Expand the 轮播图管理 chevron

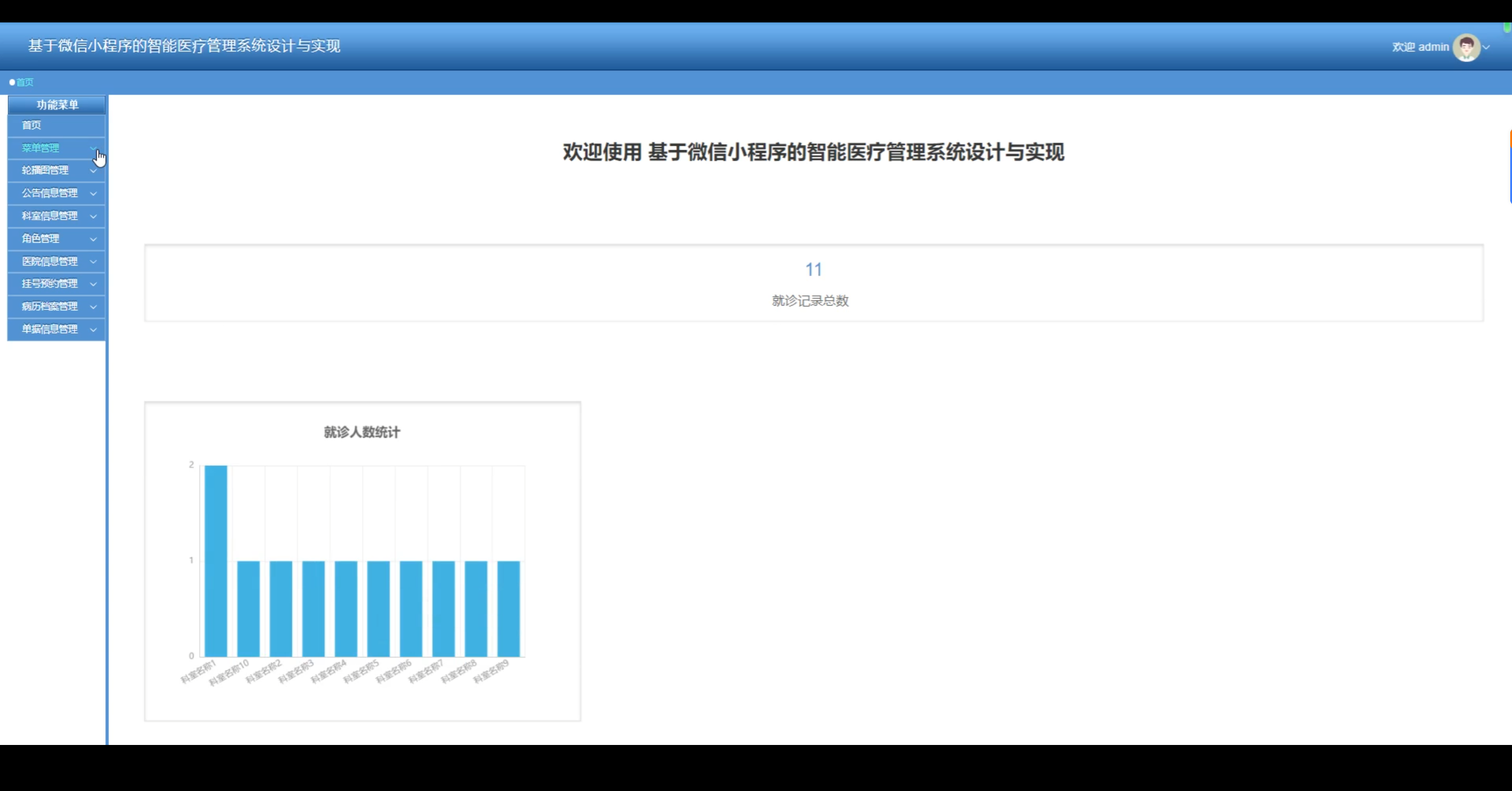point(93,171)
